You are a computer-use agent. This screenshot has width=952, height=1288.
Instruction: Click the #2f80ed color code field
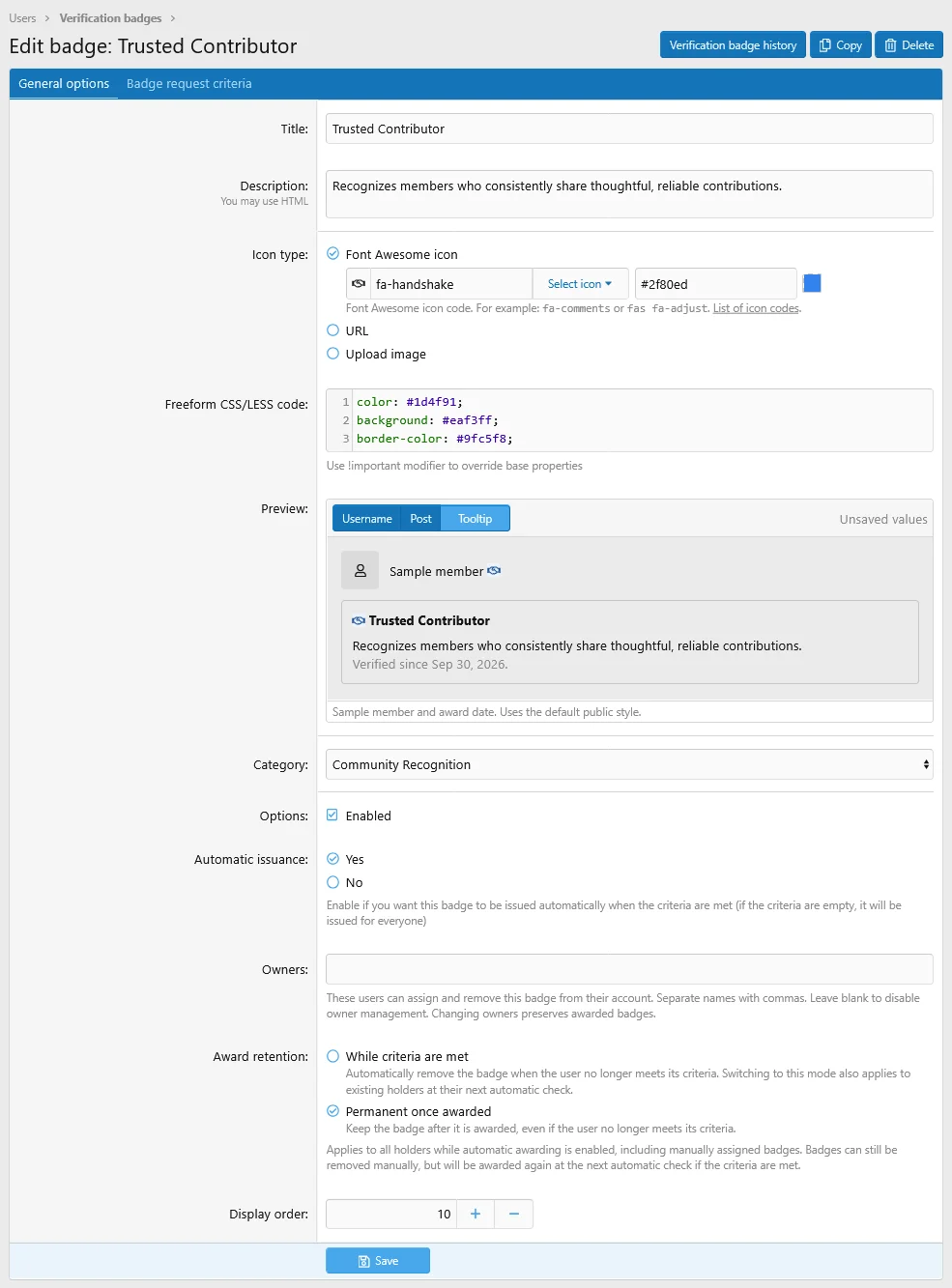[x=715, y=284]
